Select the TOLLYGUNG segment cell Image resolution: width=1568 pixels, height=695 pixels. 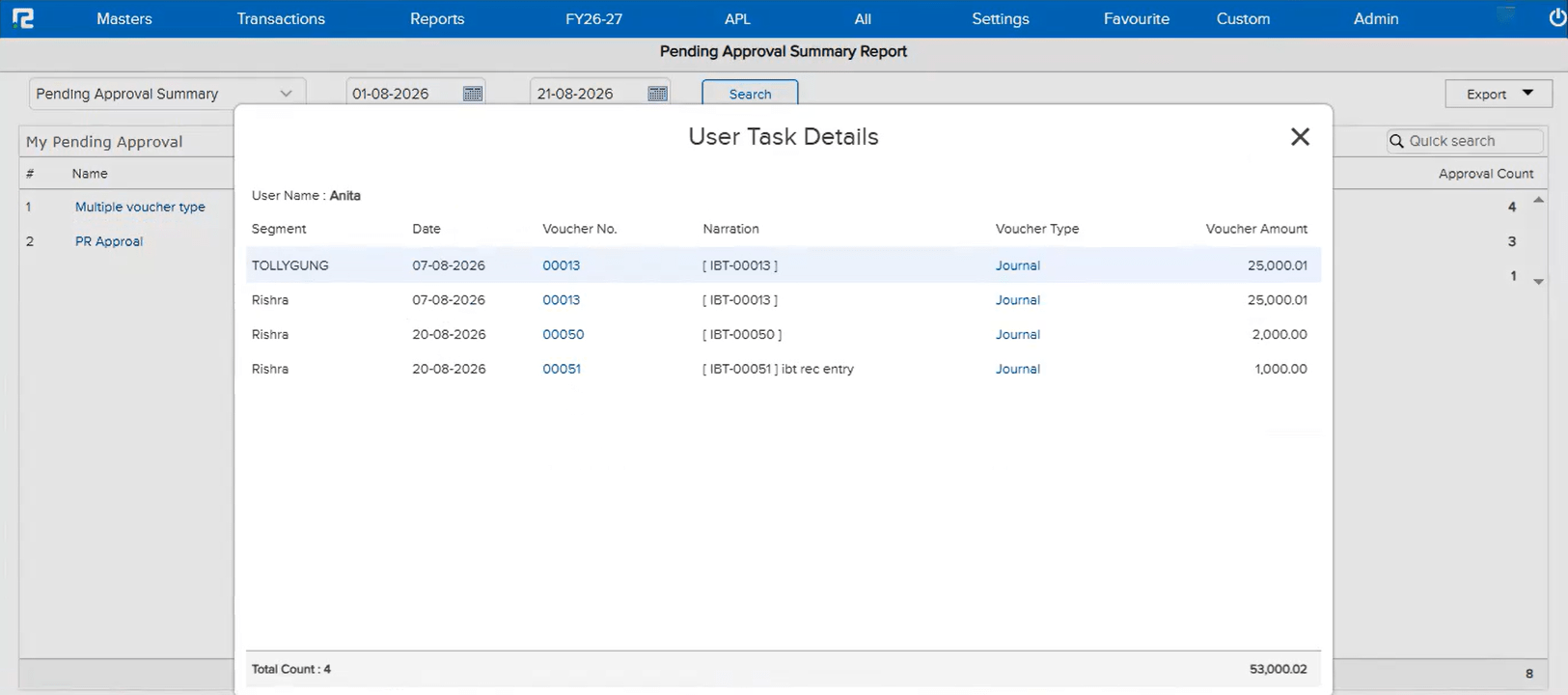pyautogui.click(x=289, y=265)
